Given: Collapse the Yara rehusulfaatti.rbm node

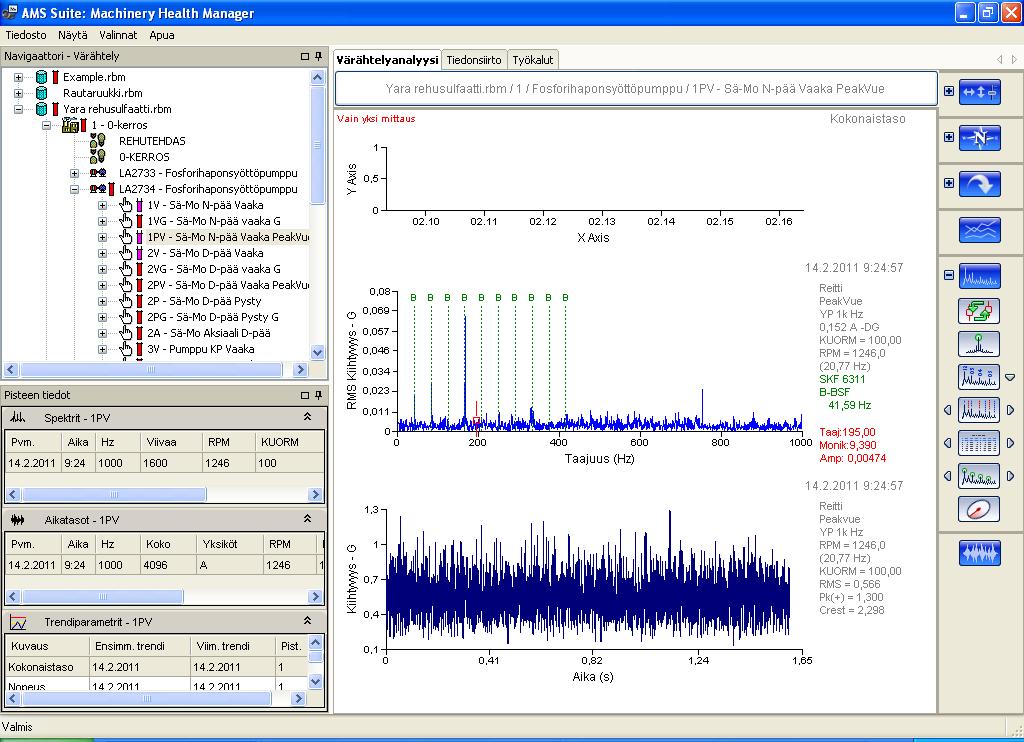Looking at the screenshot, I should click(x=18, y=109).
